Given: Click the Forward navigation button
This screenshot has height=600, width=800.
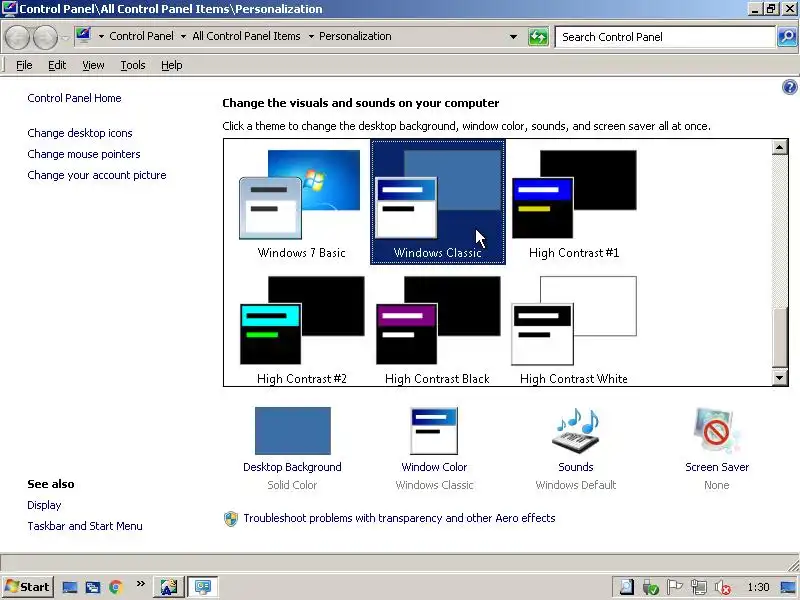Looking at the screenshot, I should [x=45, y=37].
